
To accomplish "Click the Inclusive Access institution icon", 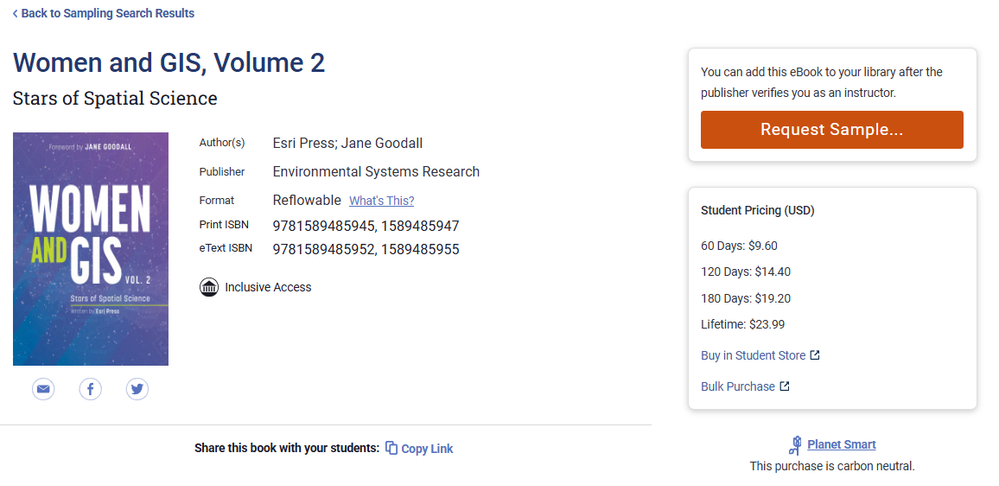I will 209,288.
